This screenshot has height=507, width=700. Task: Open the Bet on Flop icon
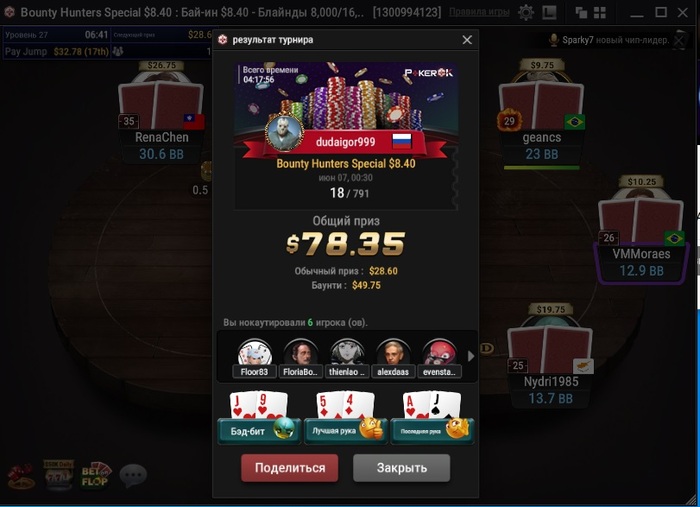[96, 475]
